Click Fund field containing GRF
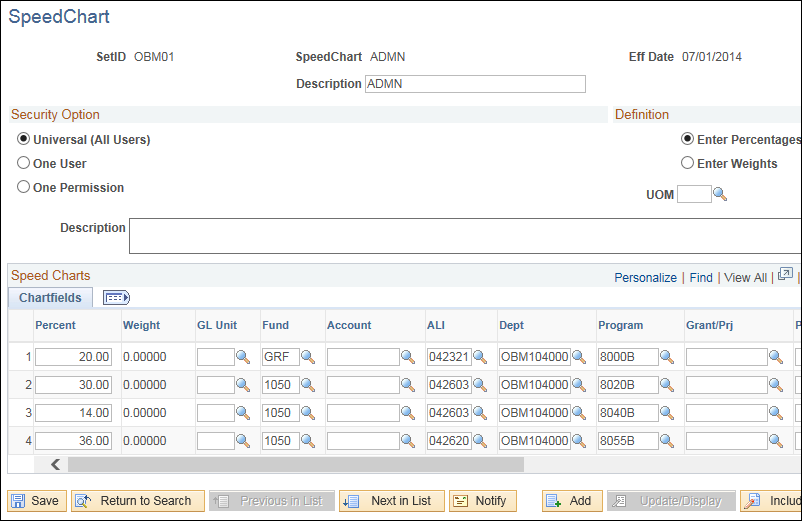The height and width of the screenshot is (521, 802). (281, 357)
